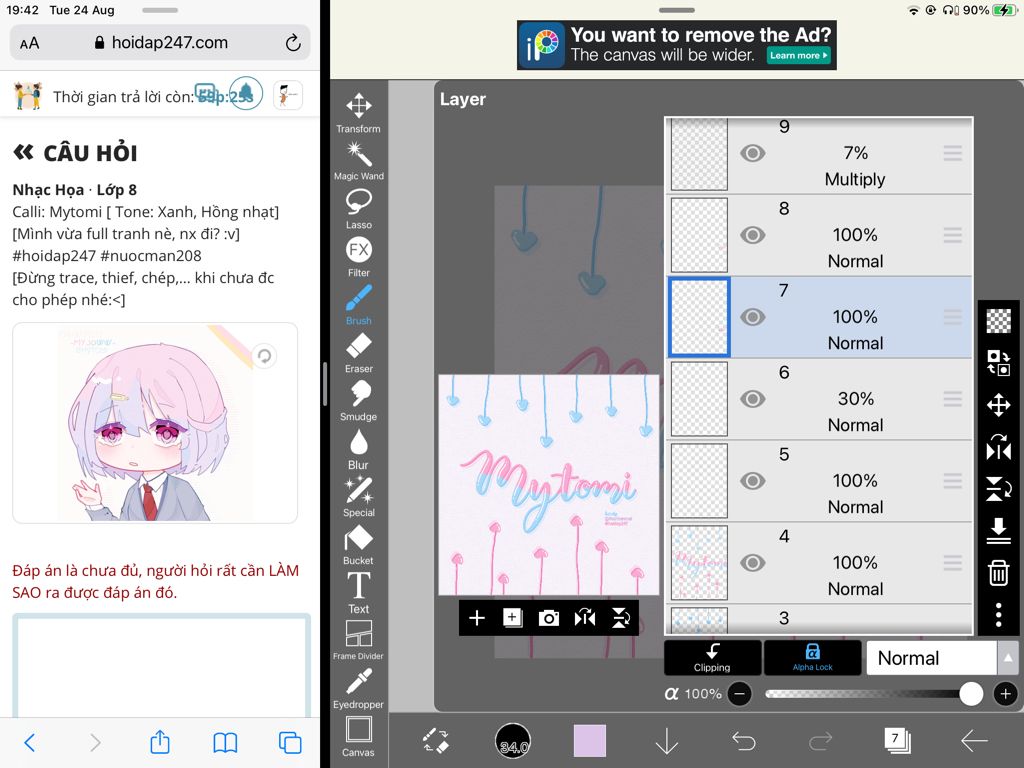Screen dimensions: 1024x768
Task: Open the FX Filter tool
Action: pyautogui.click(x=359, y=257)
